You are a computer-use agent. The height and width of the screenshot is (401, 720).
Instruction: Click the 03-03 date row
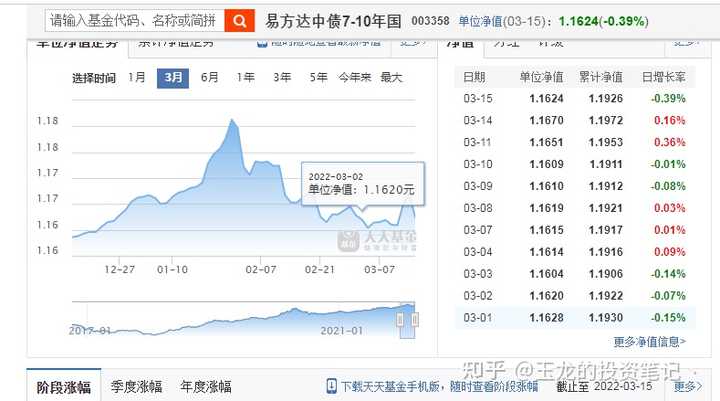click(574, 274)
